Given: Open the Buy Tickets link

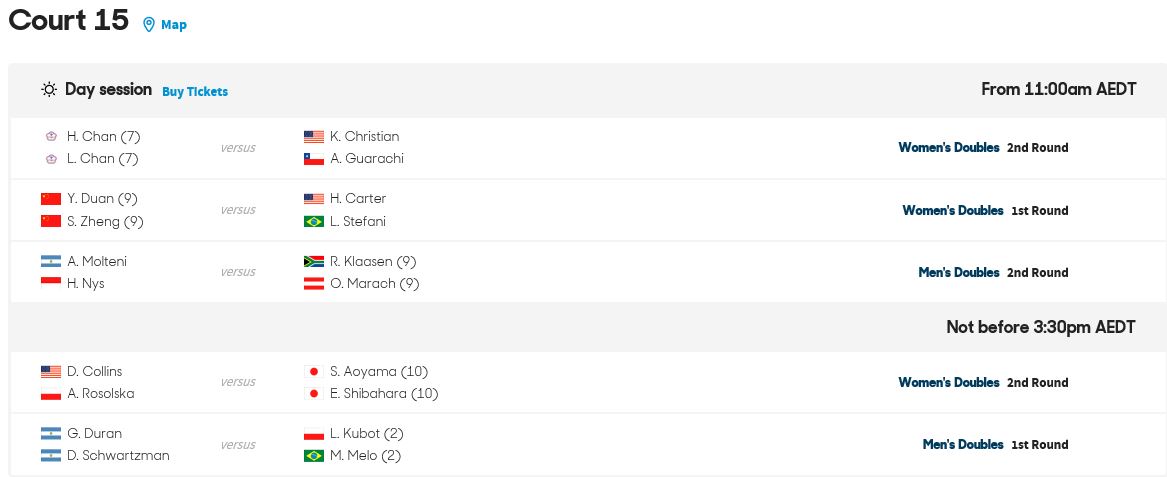Looking at the screenshot, I should pyautogui.click(x=195, y=92).
